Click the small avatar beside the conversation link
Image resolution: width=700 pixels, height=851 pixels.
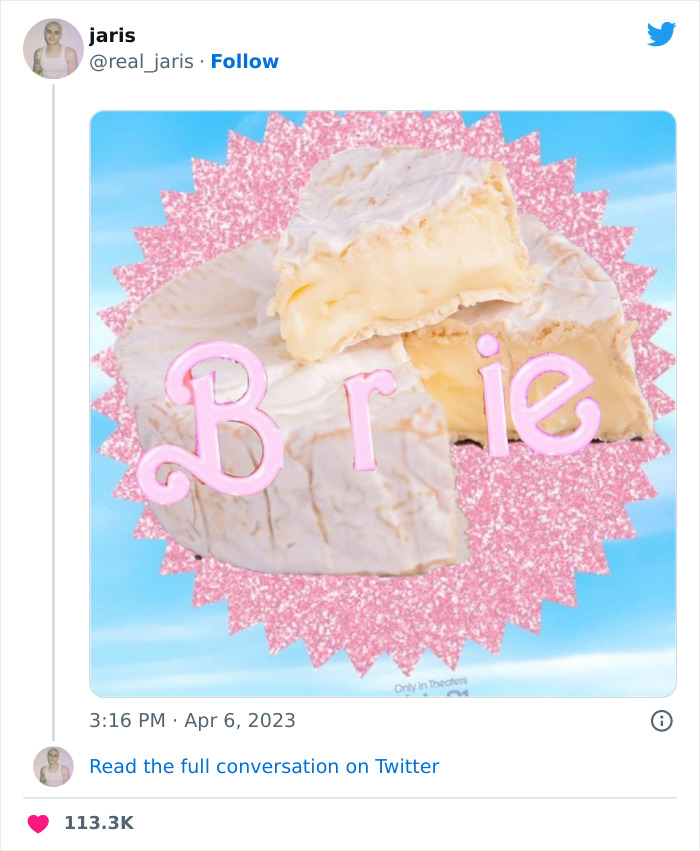53,766
